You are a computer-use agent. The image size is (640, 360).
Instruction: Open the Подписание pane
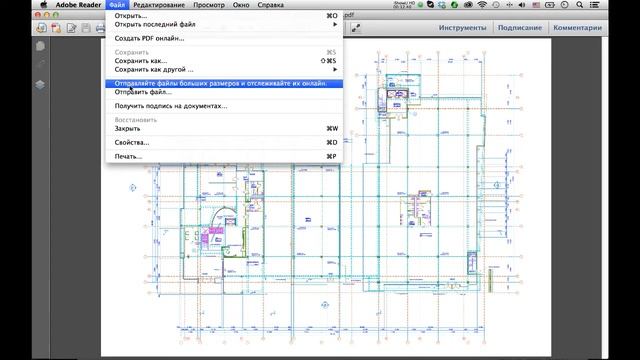[520, 28]
